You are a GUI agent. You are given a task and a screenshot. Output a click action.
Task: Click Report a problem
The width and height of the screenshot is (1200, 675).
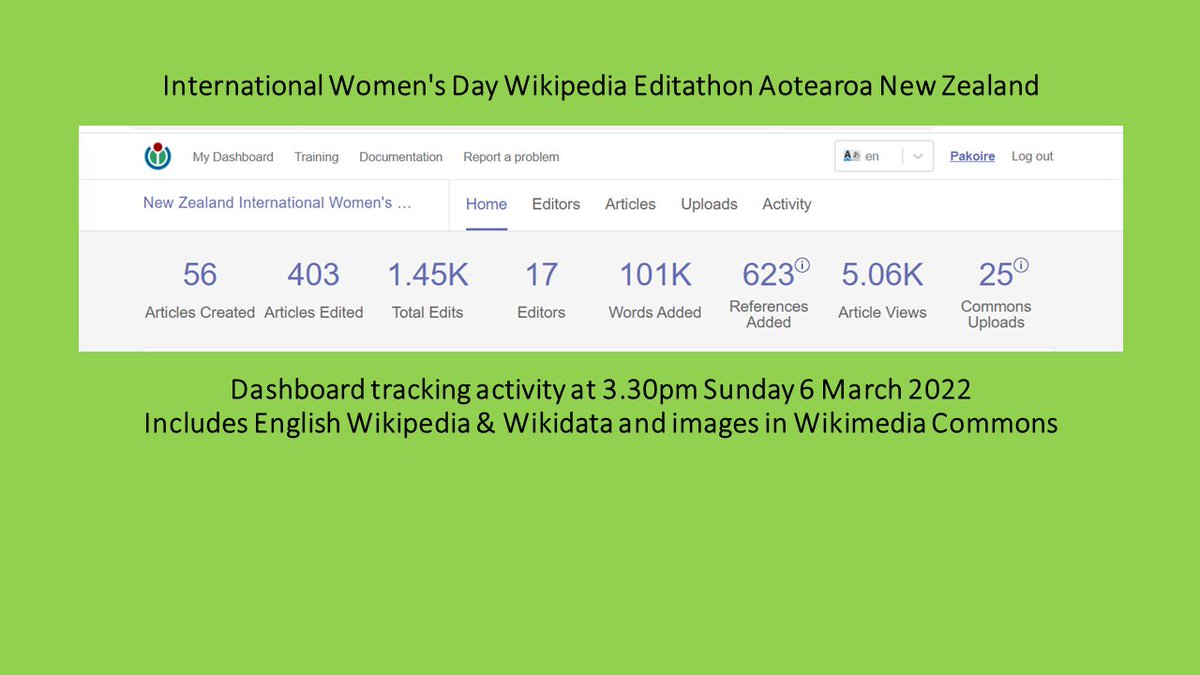click(x=511, y=157)
